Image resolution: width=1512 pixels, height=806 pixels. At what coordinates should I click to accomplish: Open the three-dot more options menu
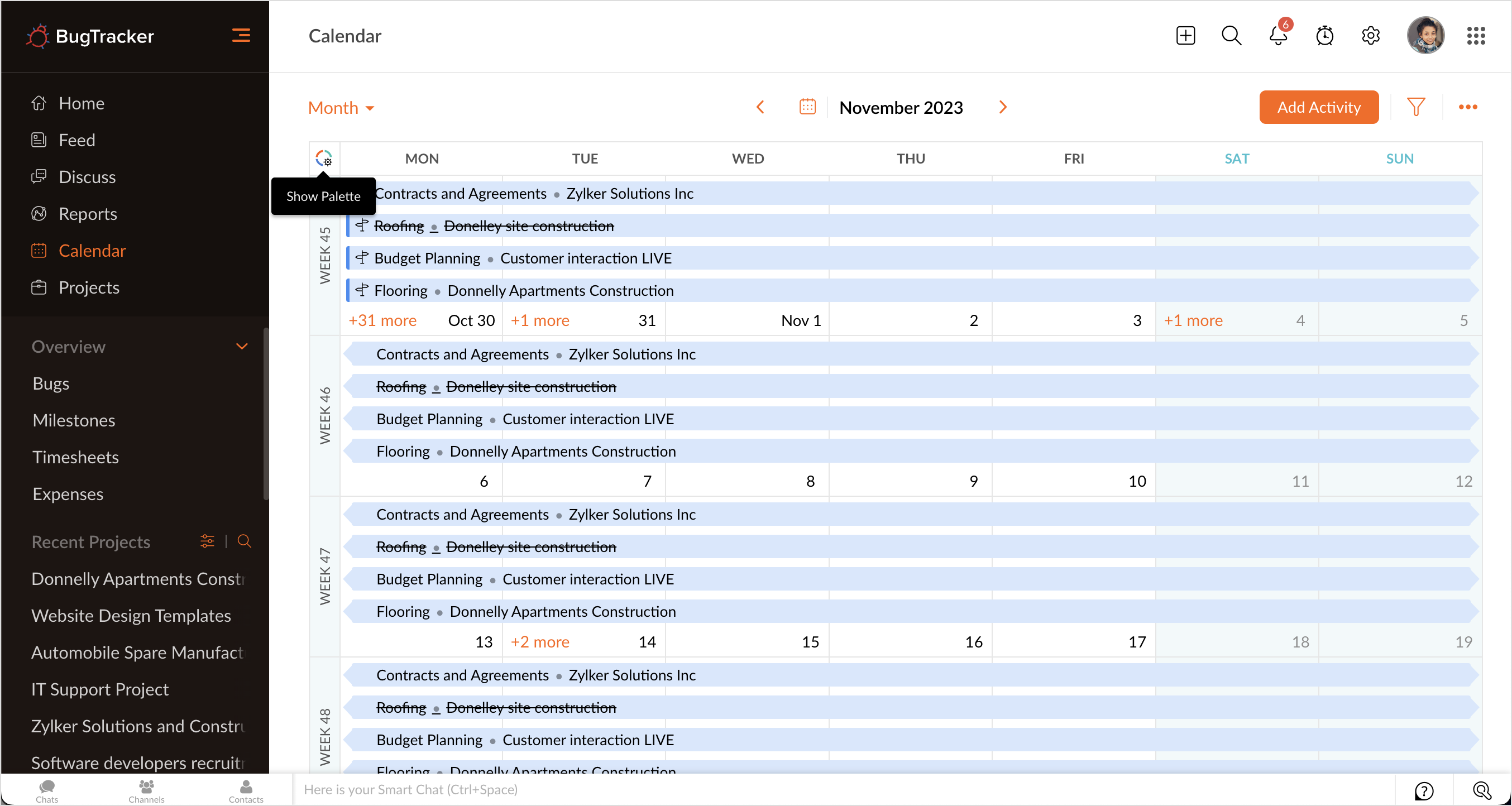pos(1467,107)
